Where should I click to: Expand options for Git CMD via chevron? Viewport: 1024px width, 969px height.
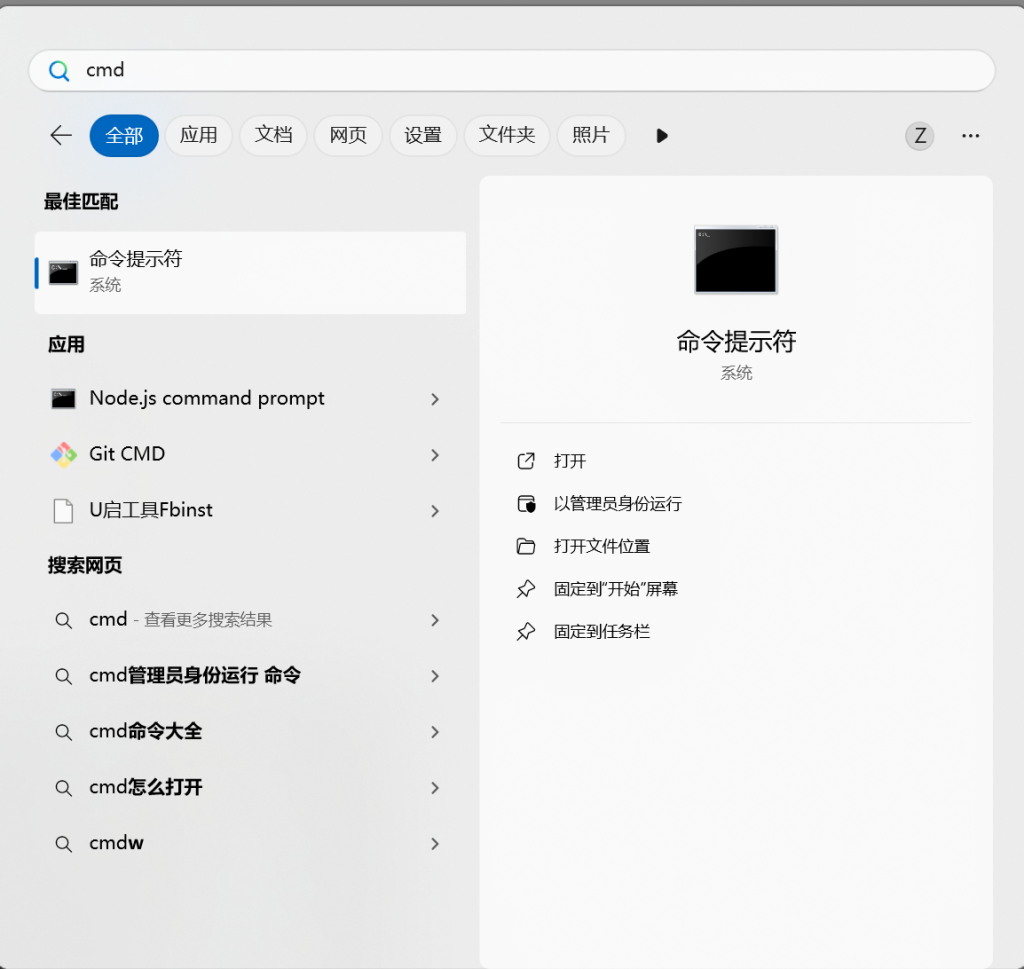coord(435,454)
